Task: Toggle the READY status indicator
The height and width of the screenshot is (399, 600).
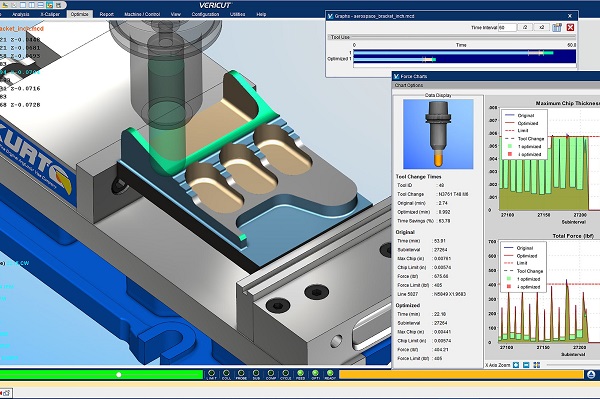Action: point(330,373)
